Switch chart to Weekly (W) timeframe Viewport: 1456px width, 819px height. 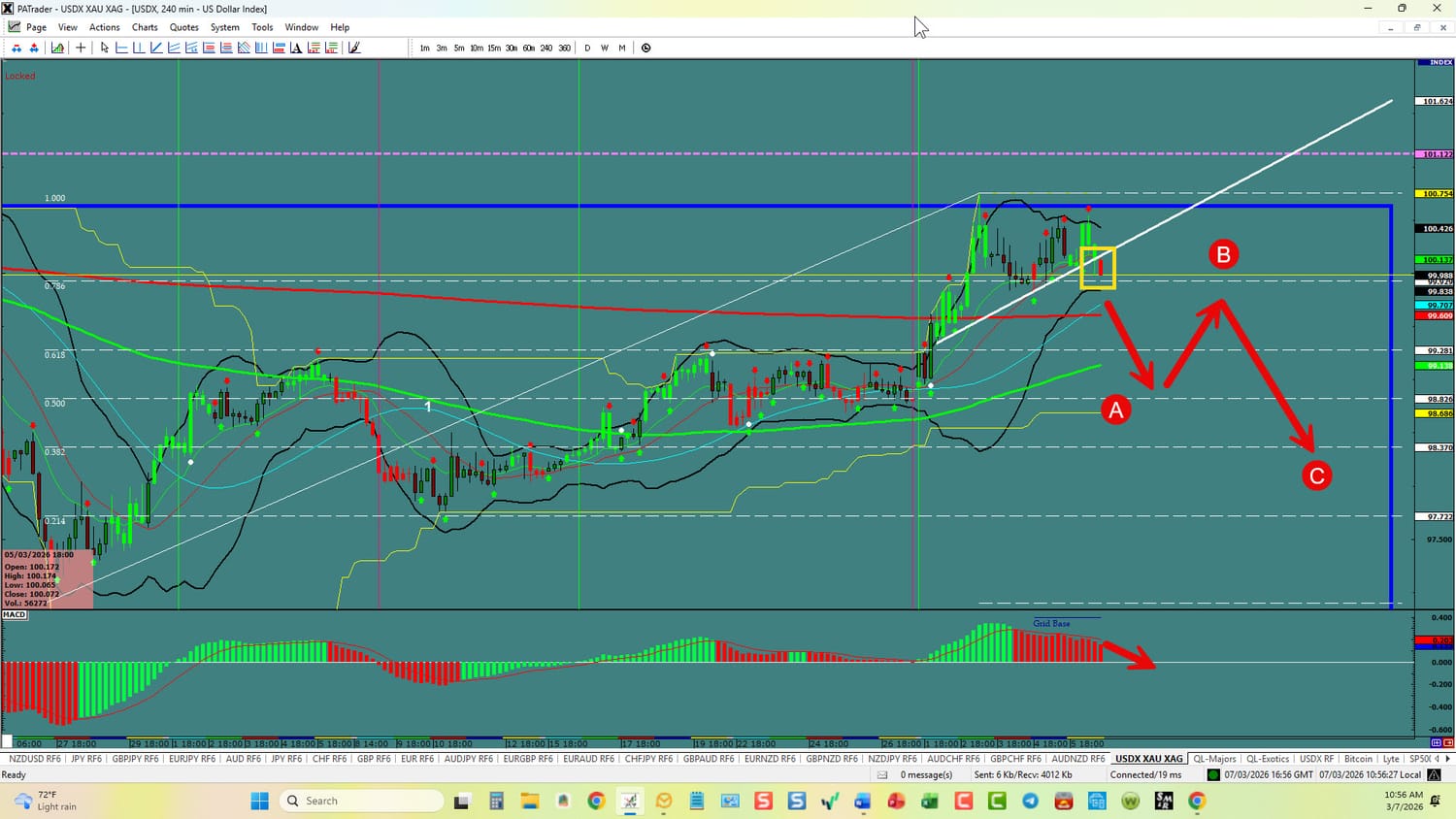605,48
